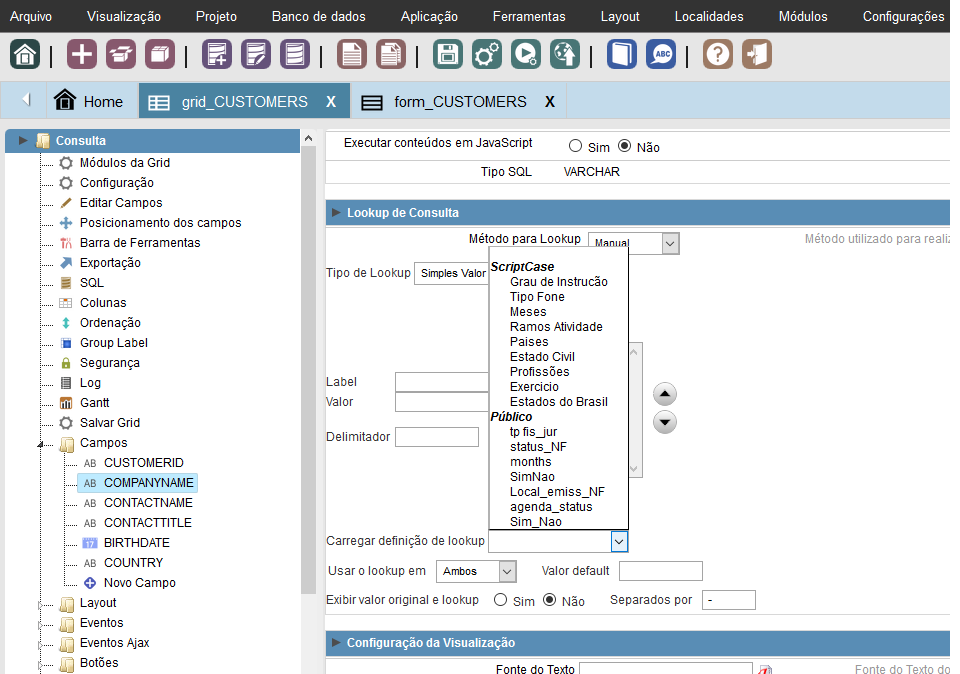960x674 pixels.
Task: Click the Exit door icon
Action: (757, 54)
